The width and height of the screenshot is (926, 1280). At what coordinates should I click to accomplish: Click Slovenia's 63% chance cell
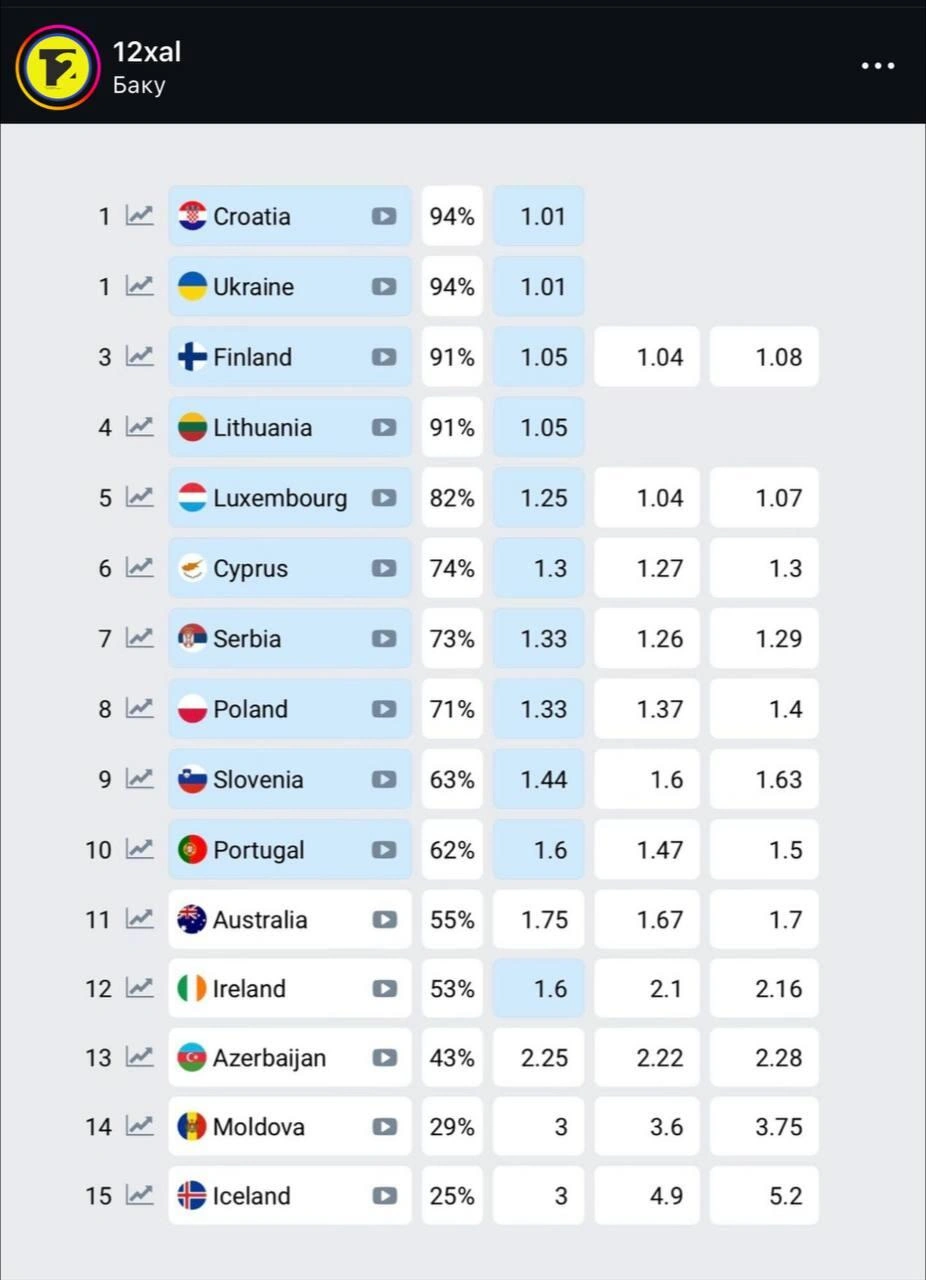coord(452,780)
